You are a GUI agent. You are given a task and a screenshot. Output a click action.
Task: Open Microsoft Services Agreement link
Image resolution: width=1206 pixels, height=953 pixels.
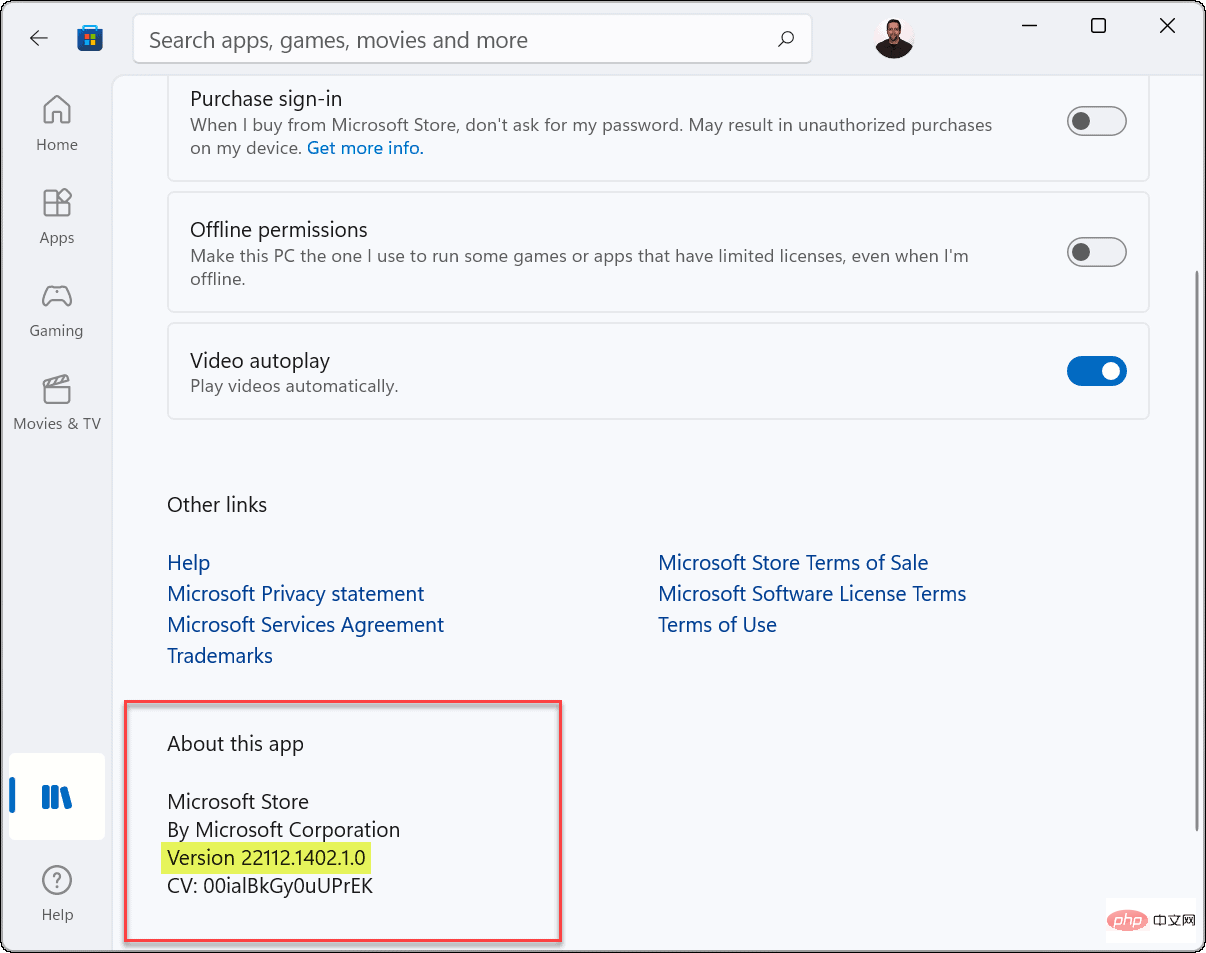306,625
